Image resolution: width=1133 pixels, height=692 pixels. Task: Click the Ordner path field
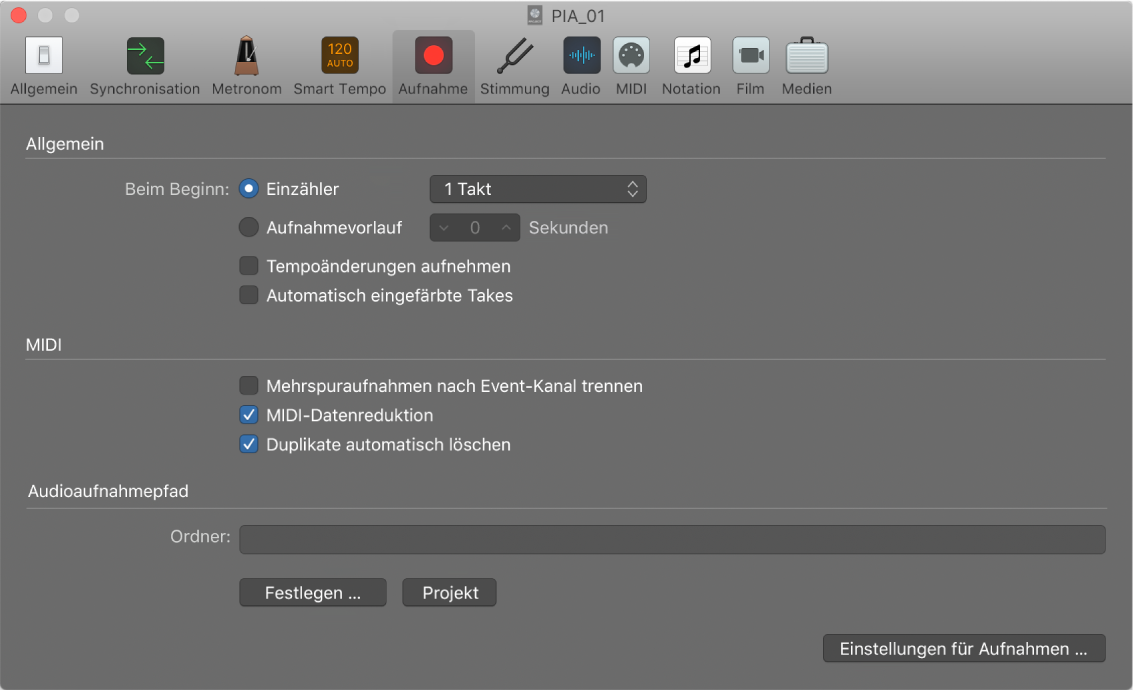672,540
